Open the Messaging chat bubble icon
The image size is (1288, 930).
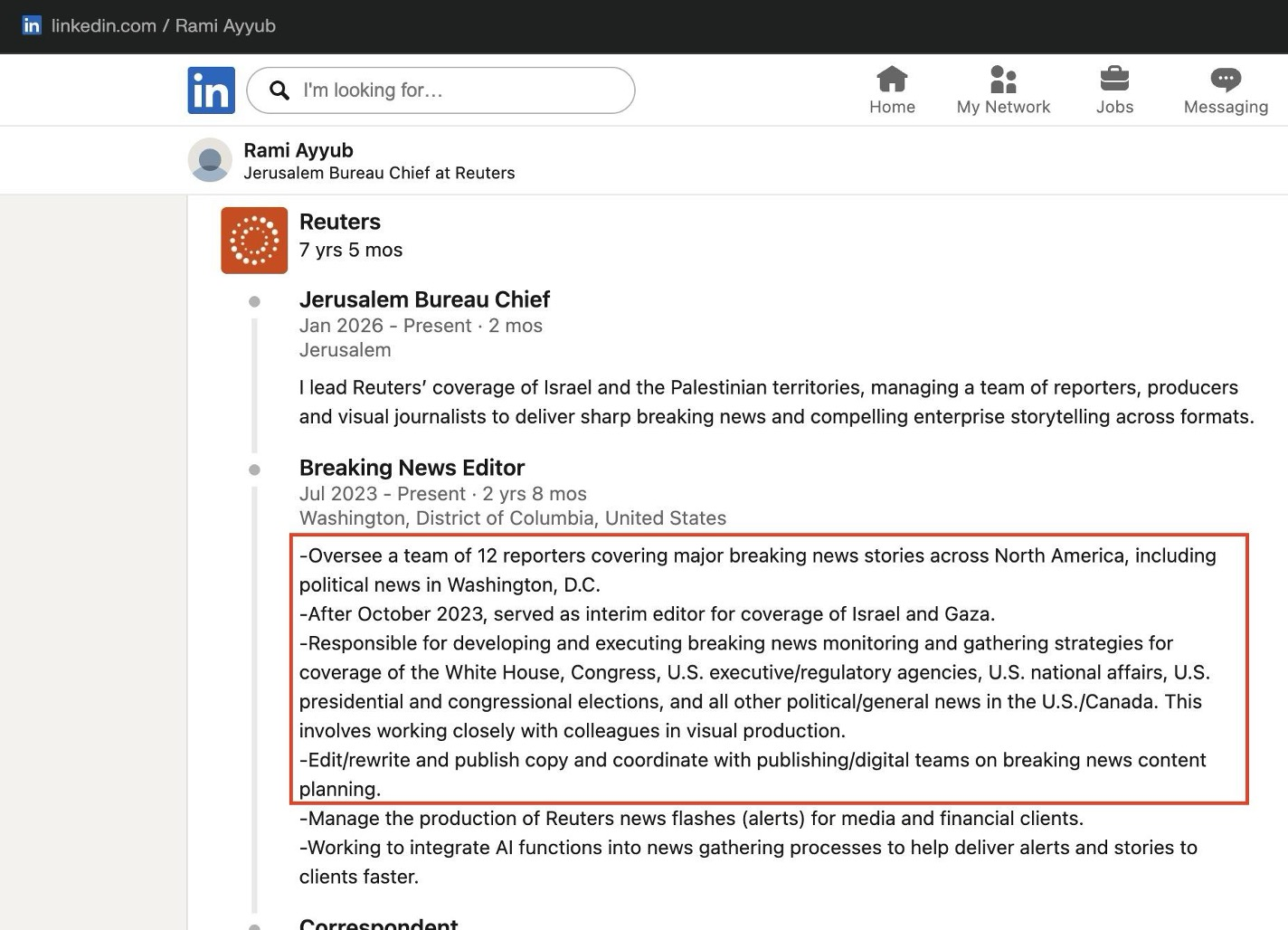pos(1226,80)
